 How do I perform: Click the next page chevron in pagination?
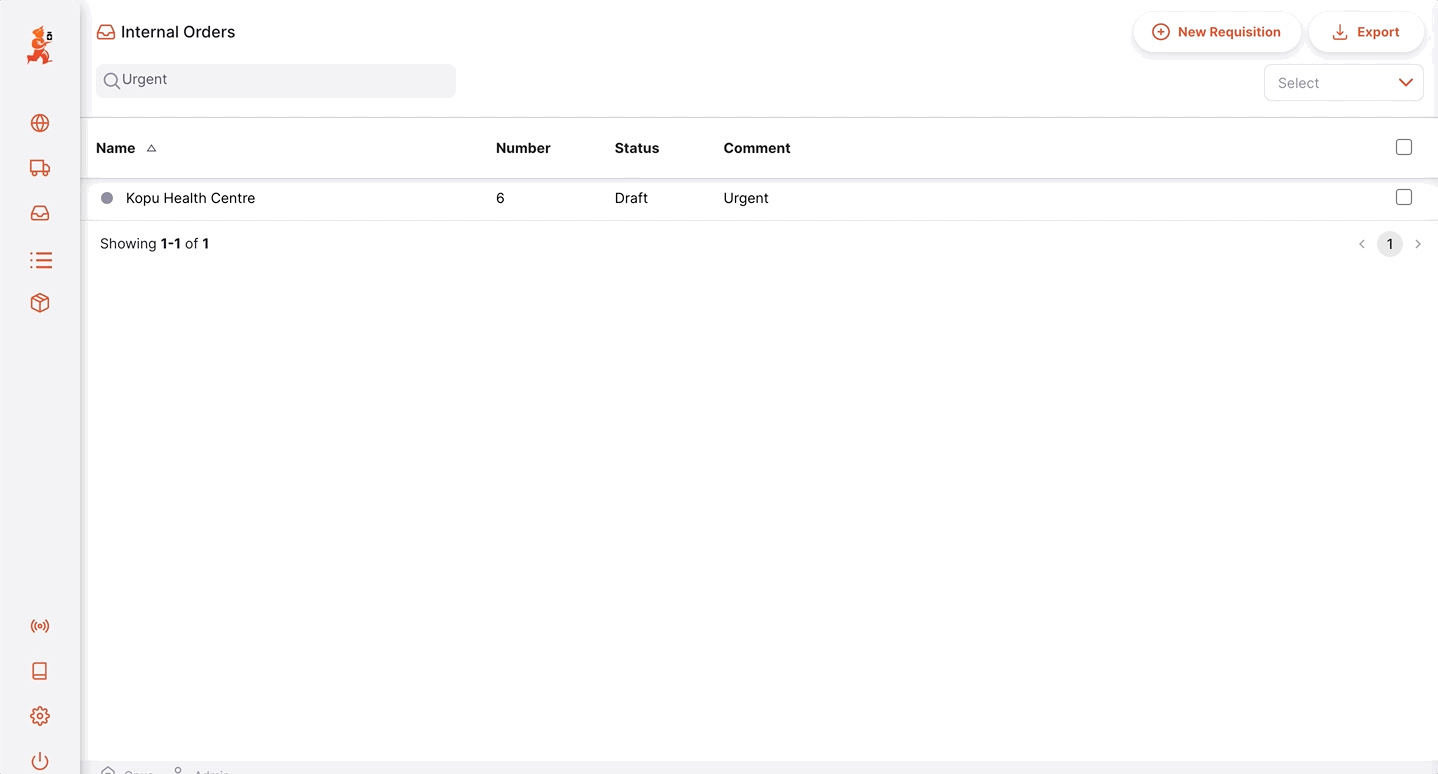tap(1418, 243)
